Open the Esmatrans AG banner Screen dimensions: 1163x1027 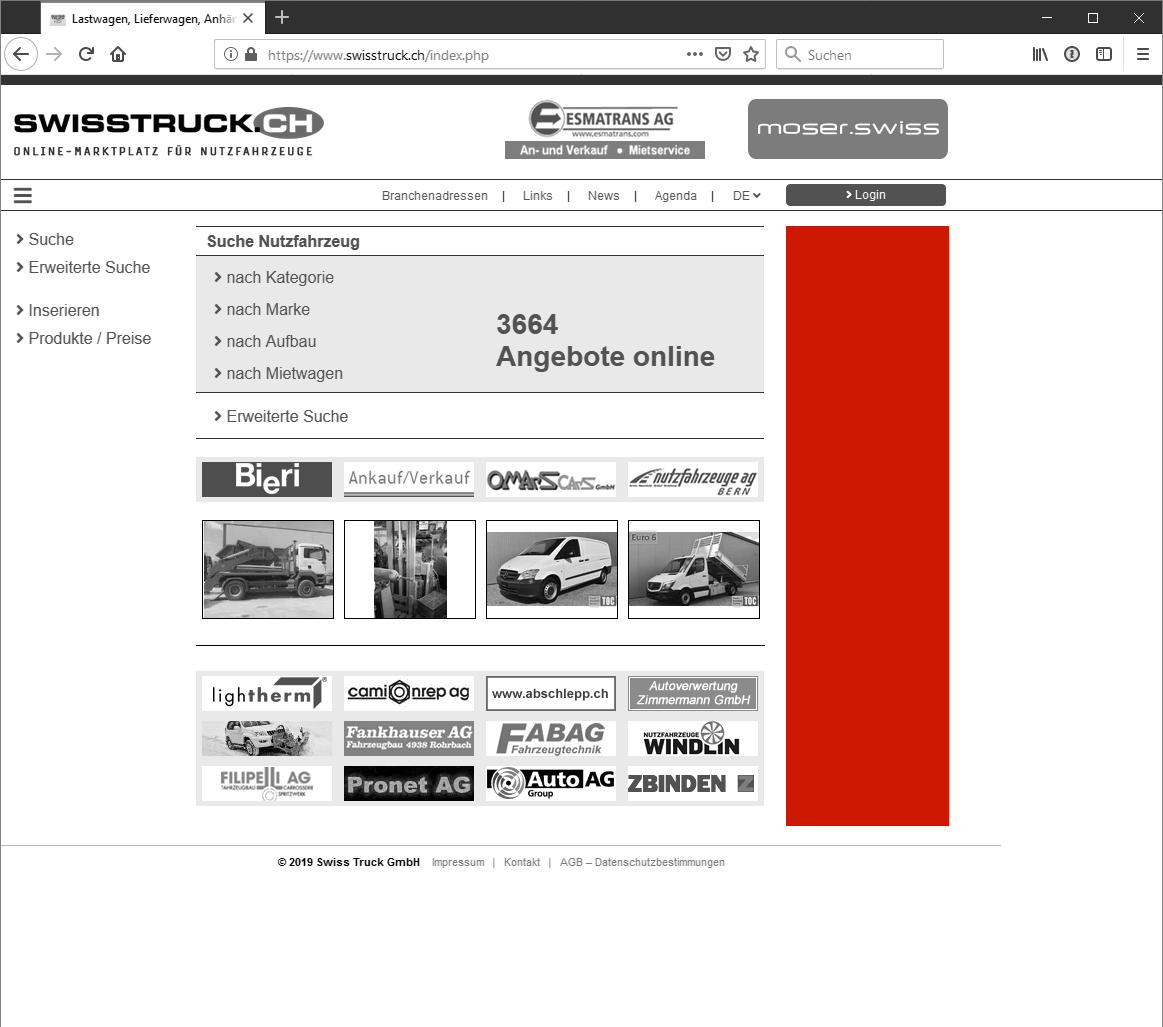coord(604,129)
